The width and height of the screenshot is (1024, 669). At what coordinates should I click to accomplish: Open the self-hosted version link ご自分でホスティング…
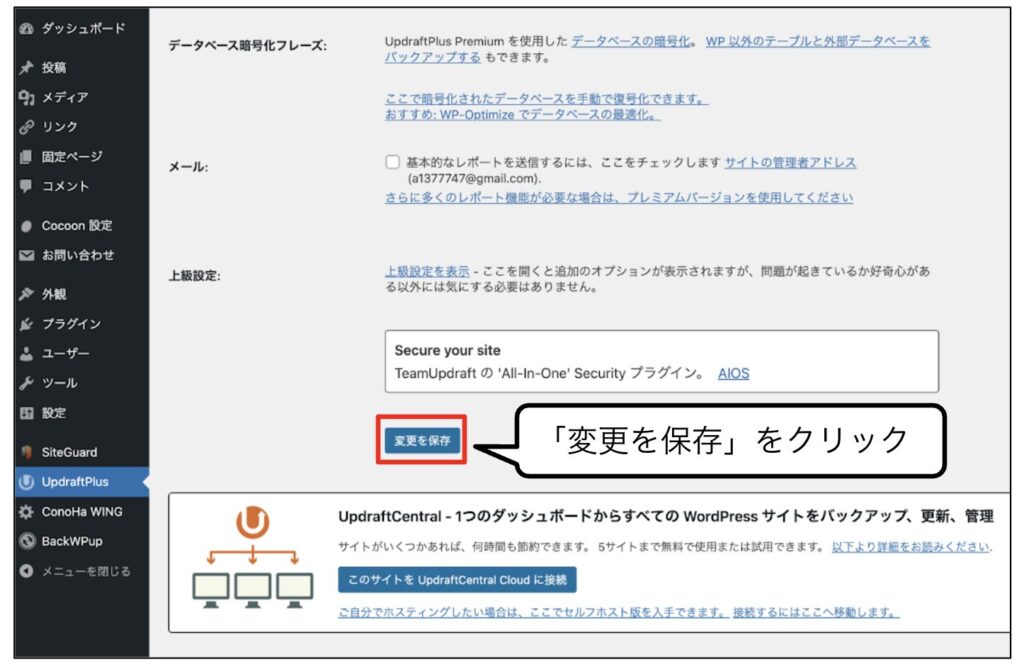point(532,612)
